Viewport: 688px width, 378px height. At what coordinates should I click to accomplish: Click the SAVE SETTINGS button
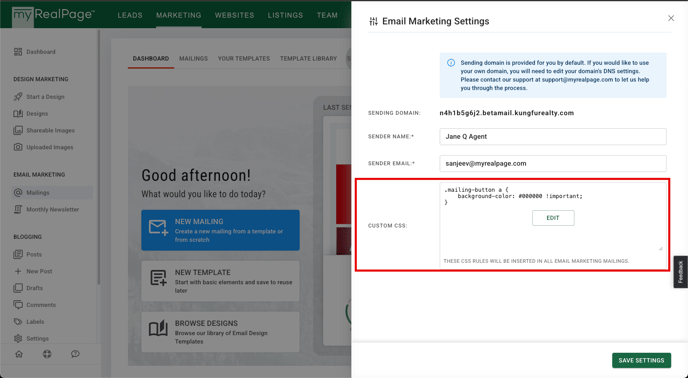tap(641, 360)
